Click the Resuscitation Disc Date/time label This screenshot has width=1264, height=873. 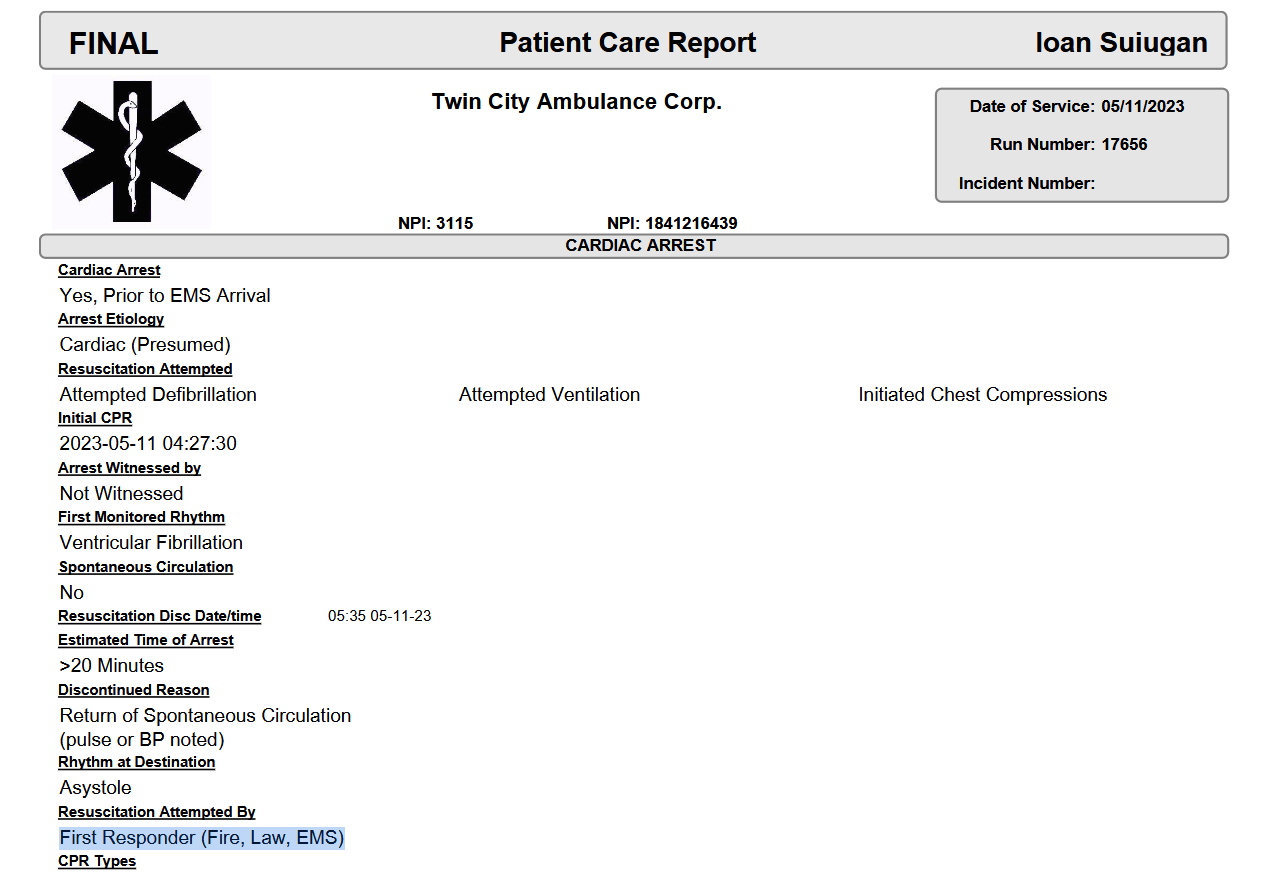[160, 616]
